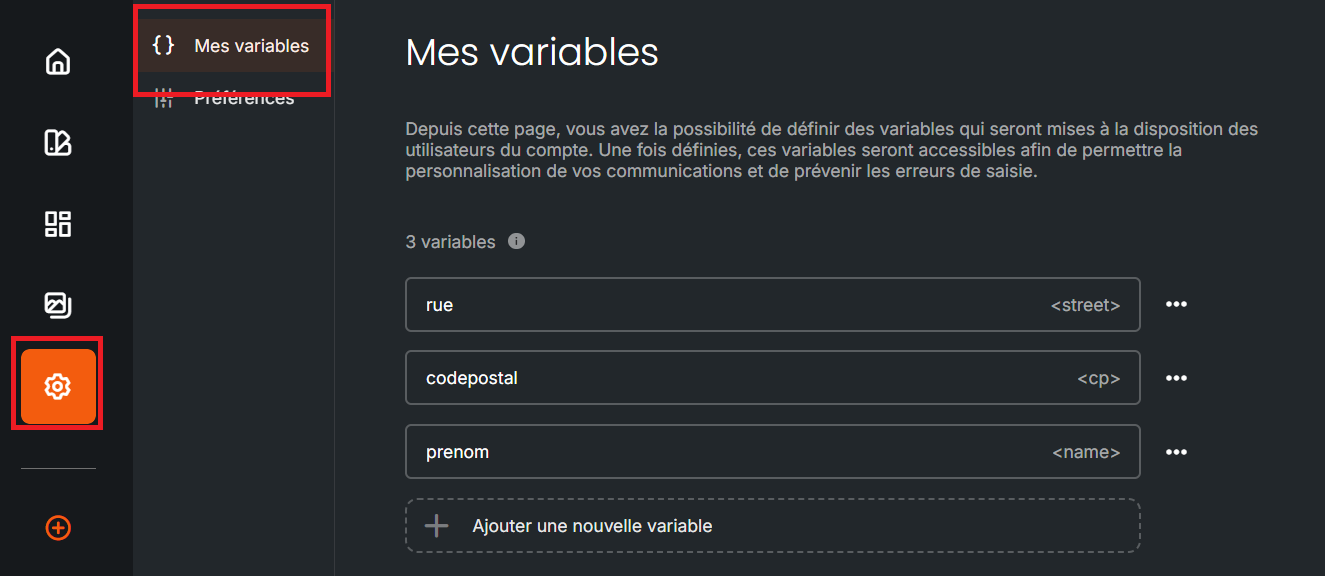
Task: Go to the Home icon in sidebar
Action: click(x=58, y=62)
